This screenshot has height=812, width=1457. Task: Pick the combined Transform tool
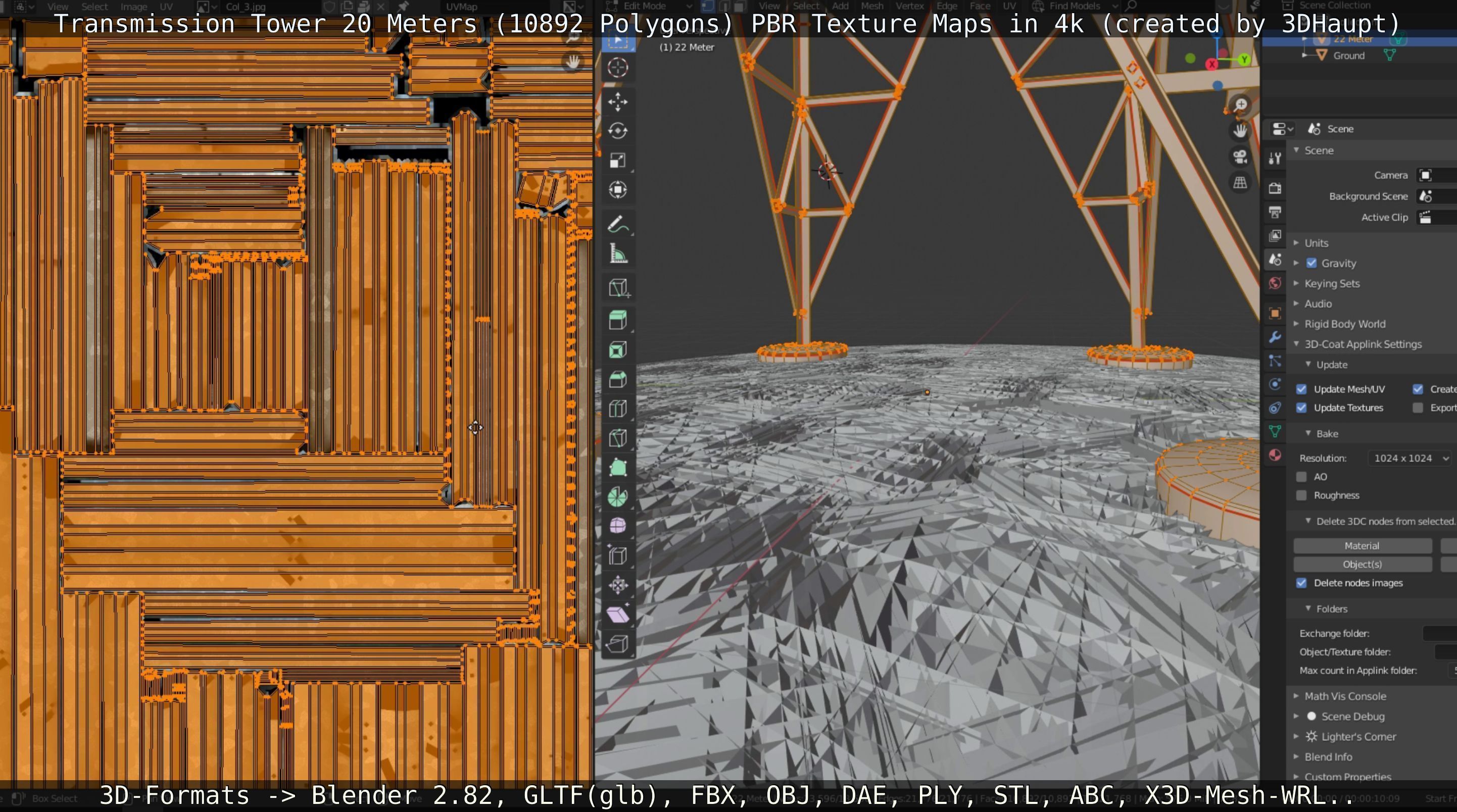pos(618,190)
